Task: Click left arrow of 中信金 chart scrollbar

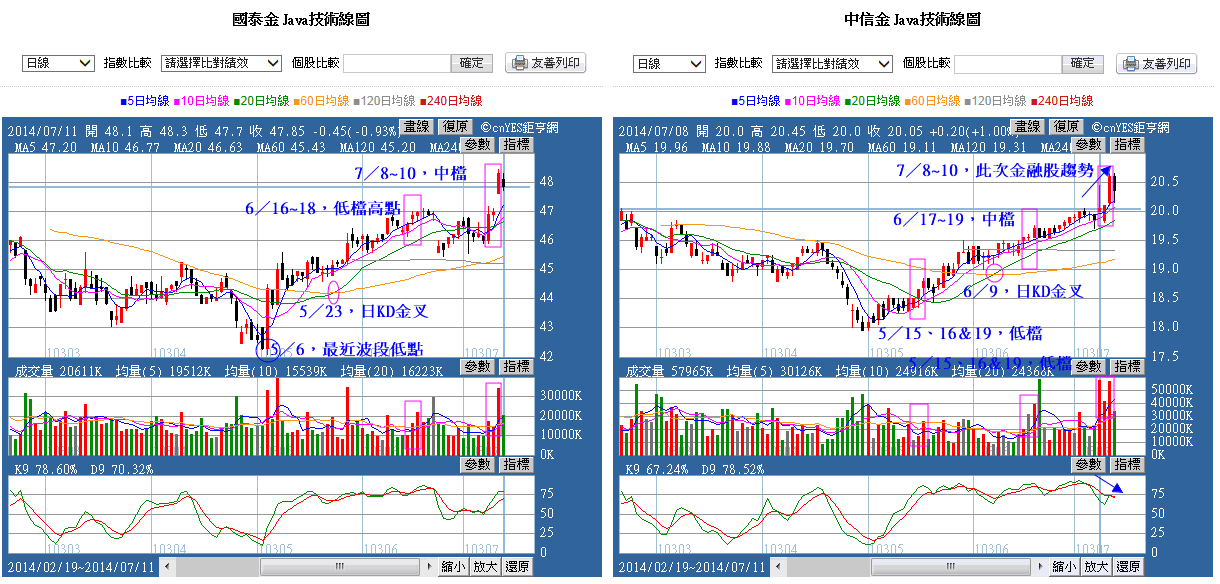Action: tap(776, 567)
